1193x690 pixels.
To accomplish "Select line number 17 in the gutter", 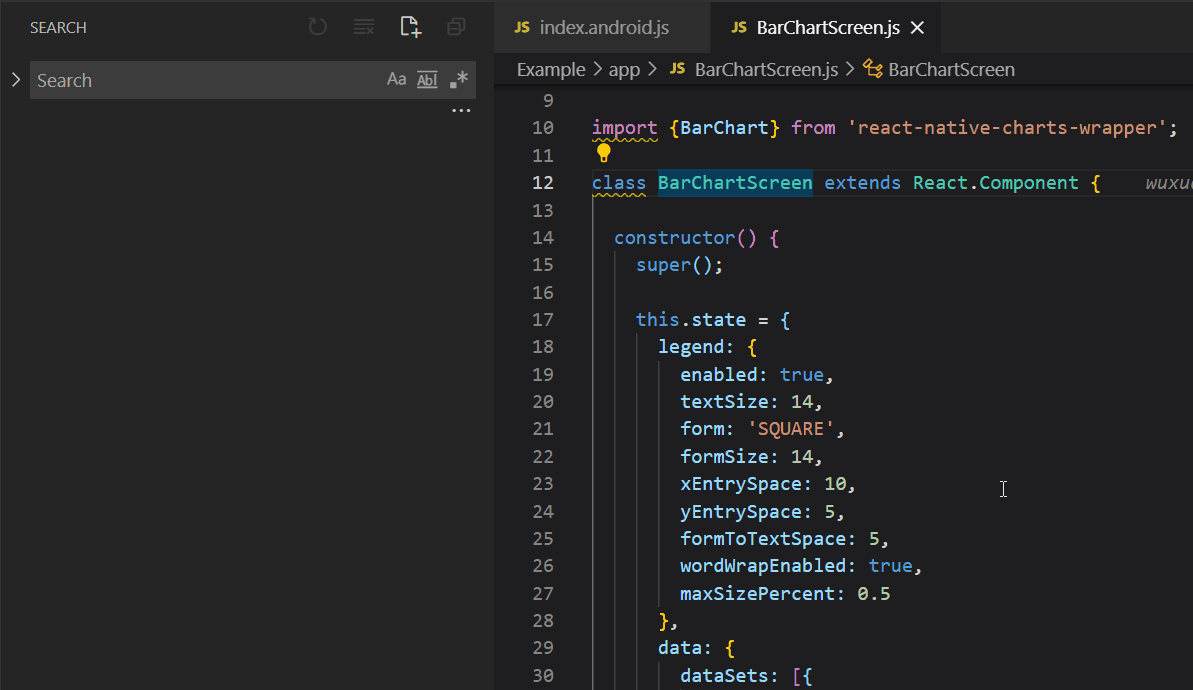I will tap(543, 319).
